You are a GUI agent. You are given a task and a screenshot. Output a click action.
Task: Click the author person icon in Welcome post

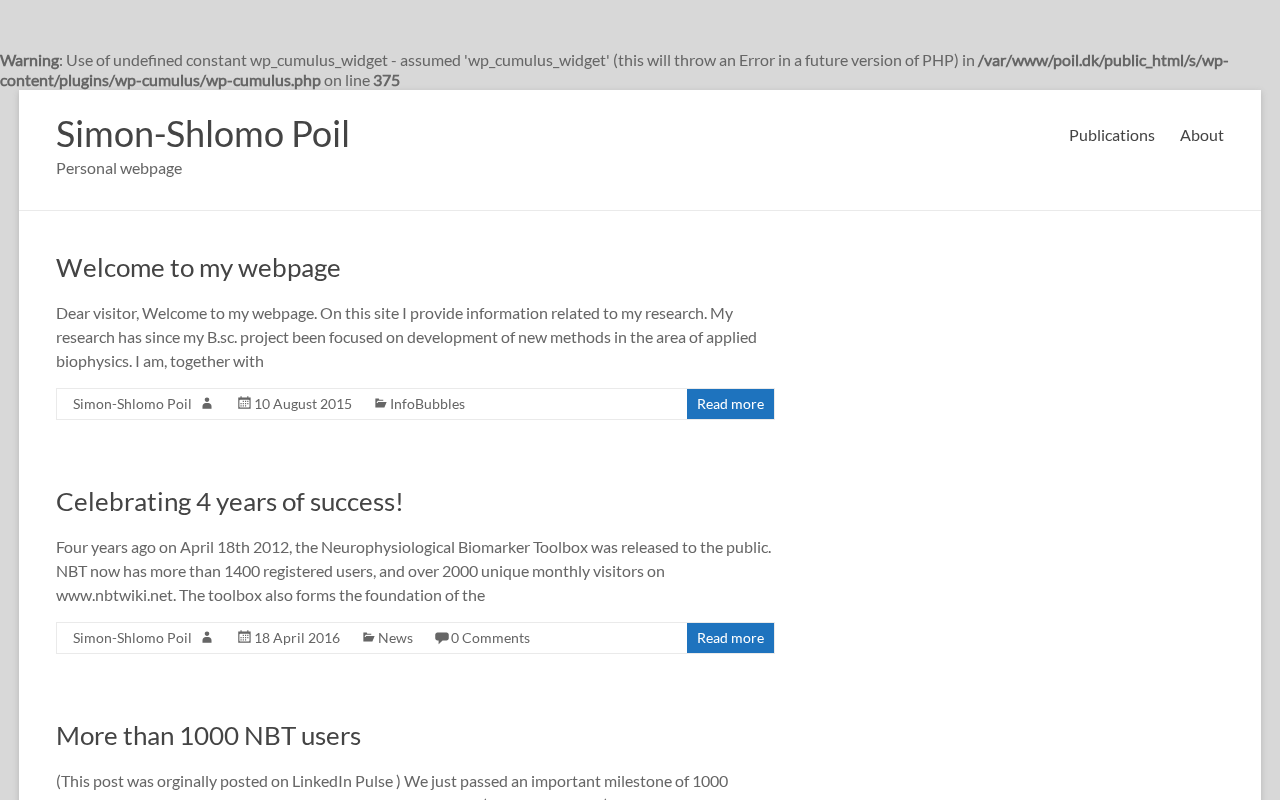[x=207, y=403]
